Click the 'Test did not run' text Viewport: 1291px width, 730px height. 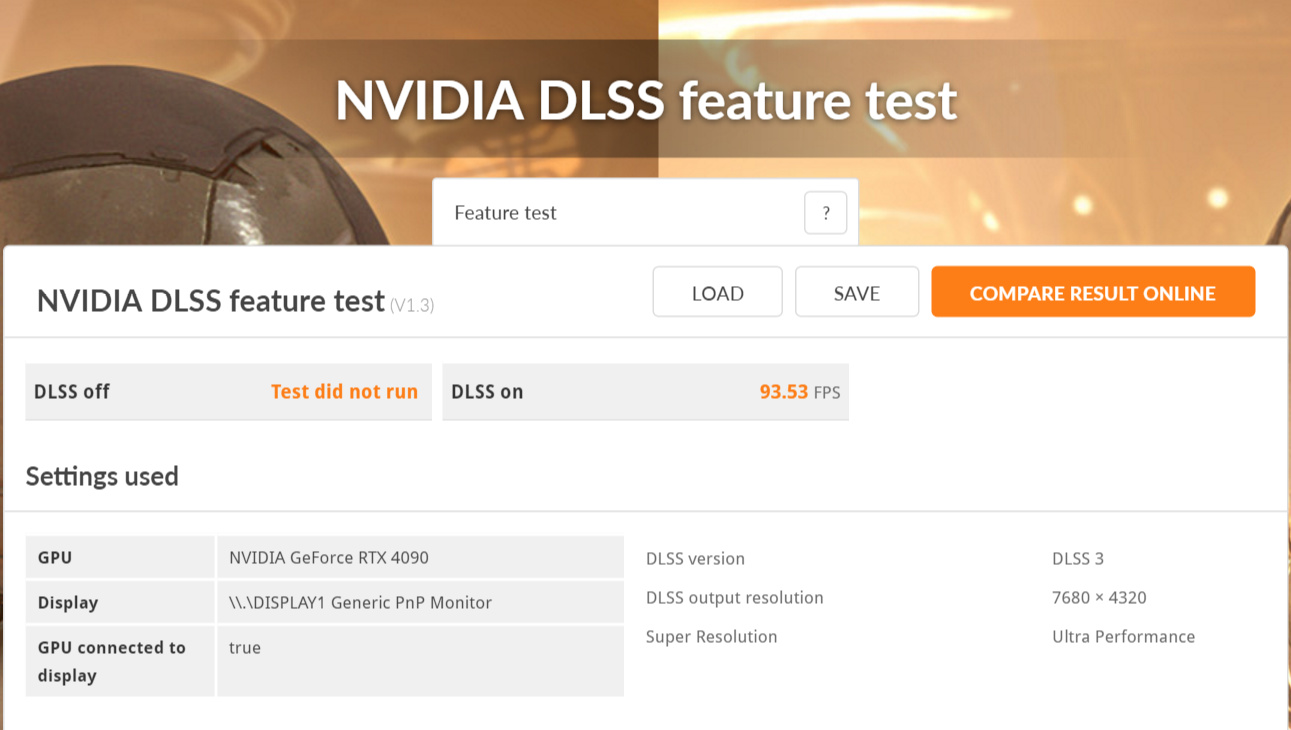(x=344, y=392)
